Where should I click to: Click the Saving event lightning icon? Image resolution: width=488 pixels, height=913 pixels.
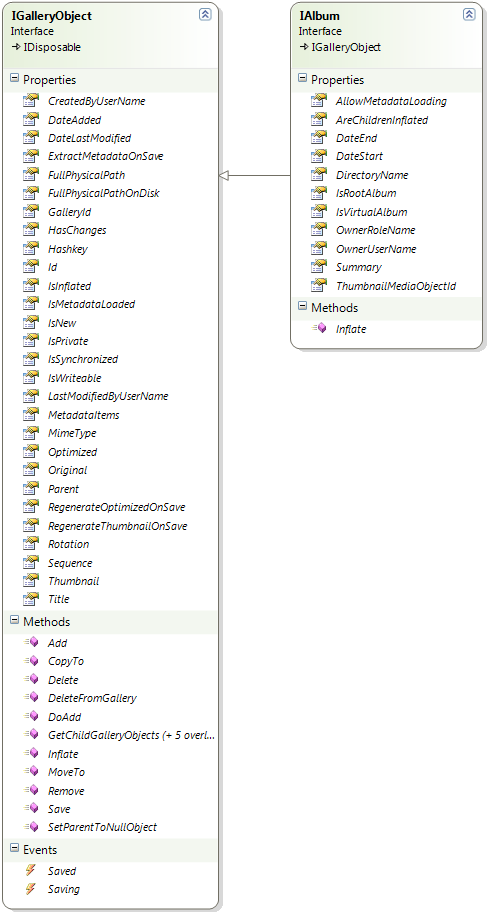point(30,889)
